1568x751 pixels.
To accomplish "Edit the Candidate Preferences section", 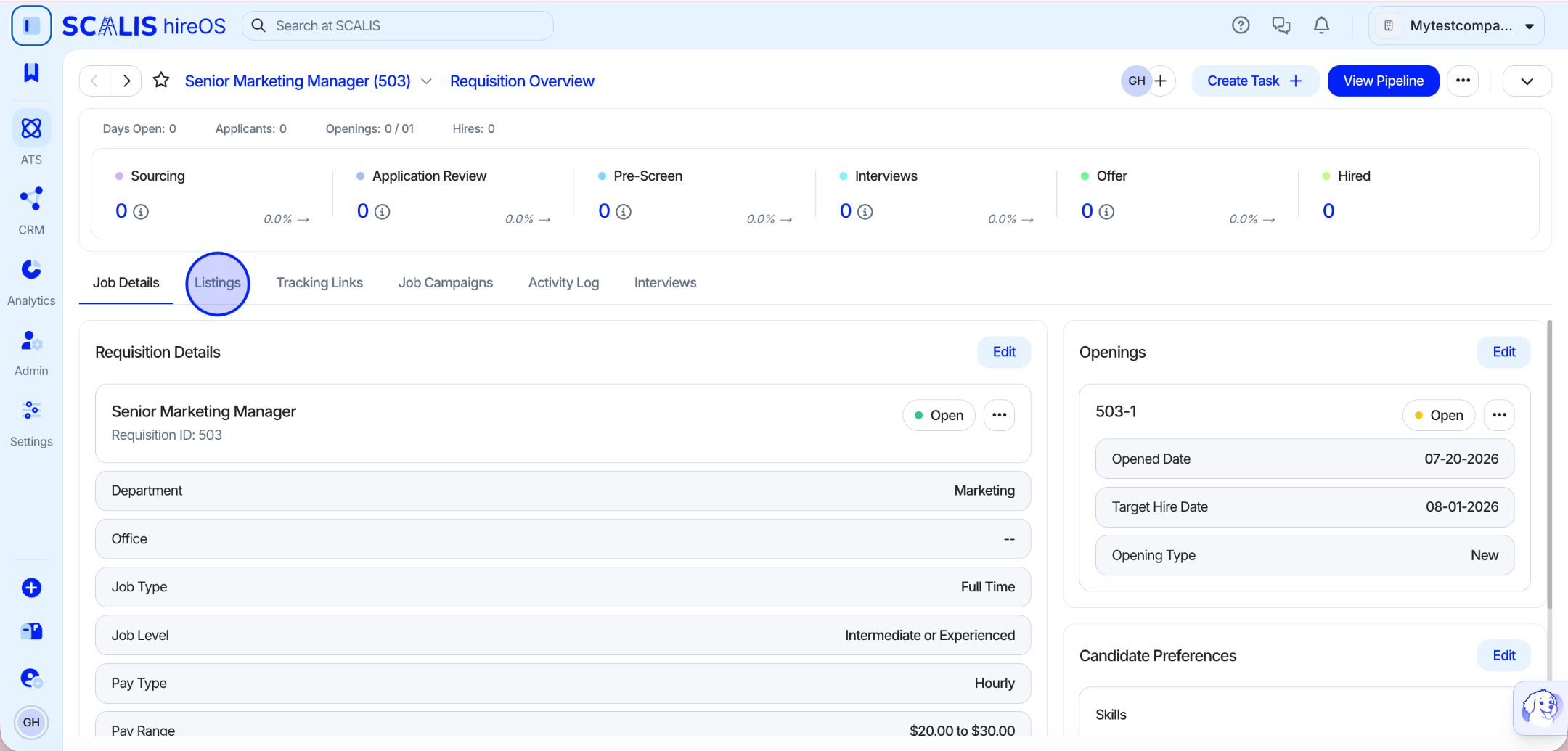I will [x=1503, y=655].
